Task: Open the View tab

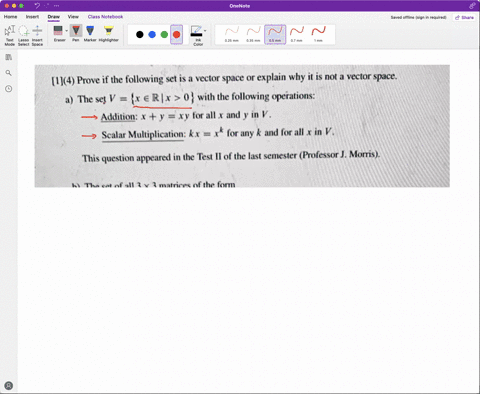Action: [x=73, y=17]
